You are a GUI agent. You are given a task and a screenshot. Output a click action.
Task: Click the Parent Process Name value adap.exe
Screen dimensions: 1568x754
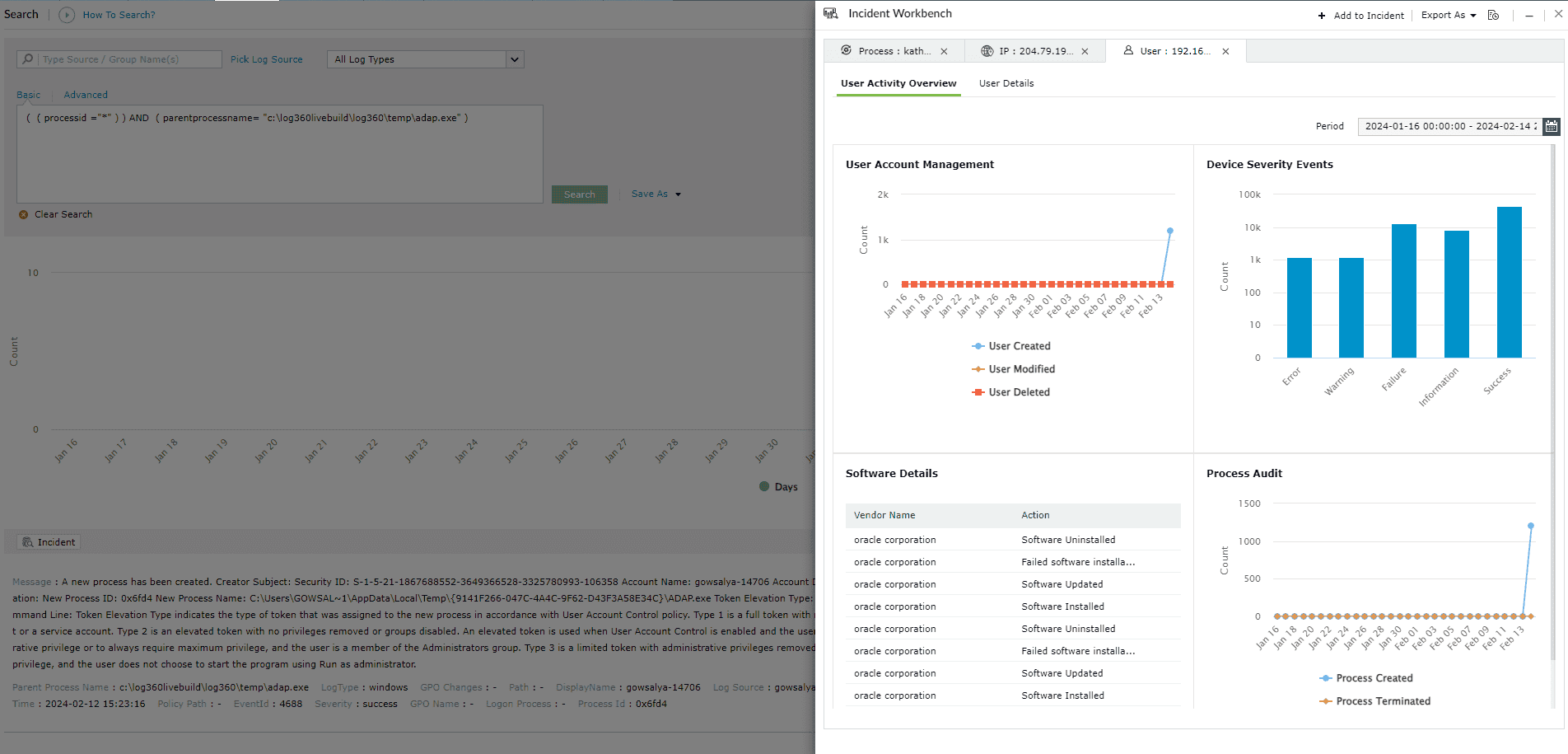coord(214,687)
